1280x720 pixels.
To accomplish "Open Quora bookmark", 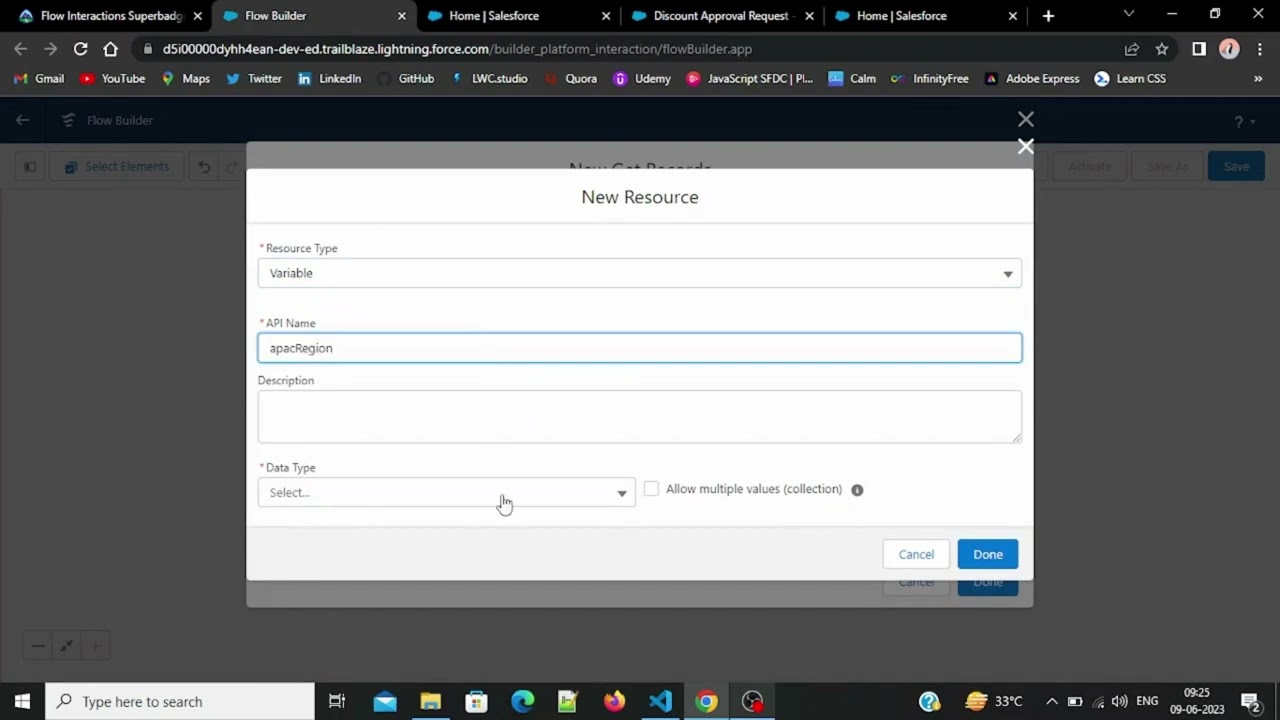I will pos(570,79).
